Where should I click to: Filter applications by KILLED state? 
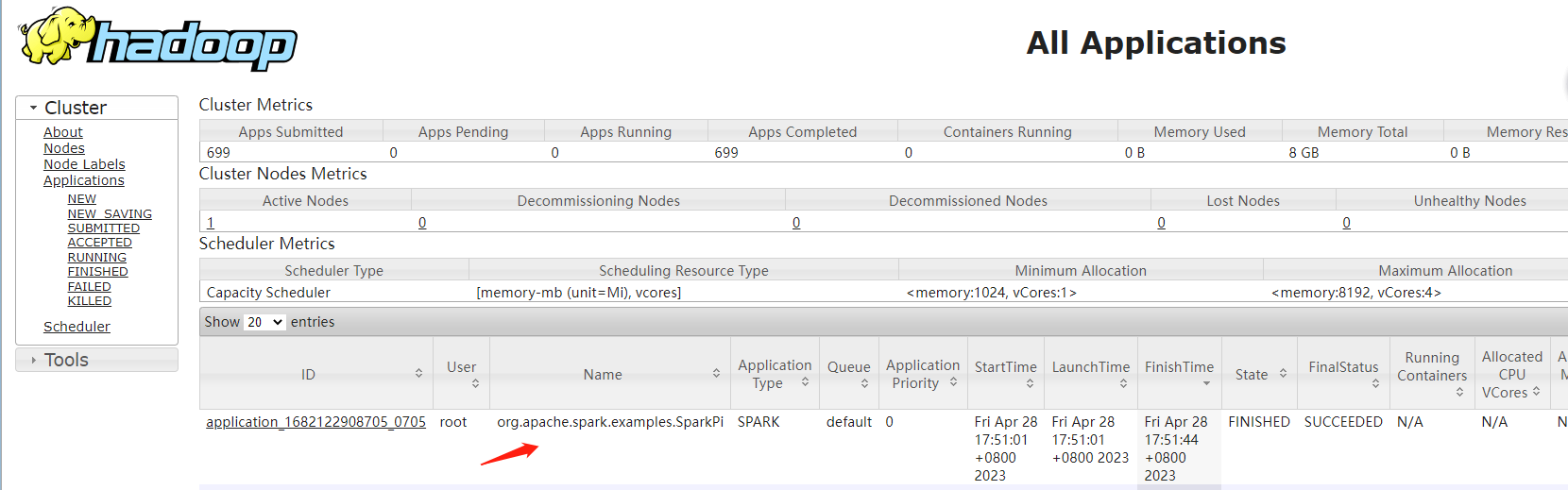(x=90, y=301)
